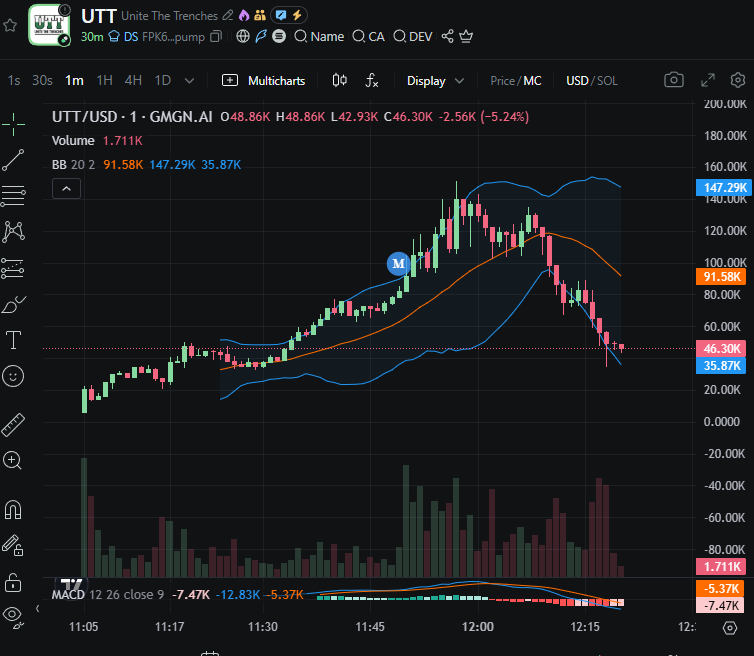Toggle keep drawing lock mode
The image size is (754, 656).
13,546
